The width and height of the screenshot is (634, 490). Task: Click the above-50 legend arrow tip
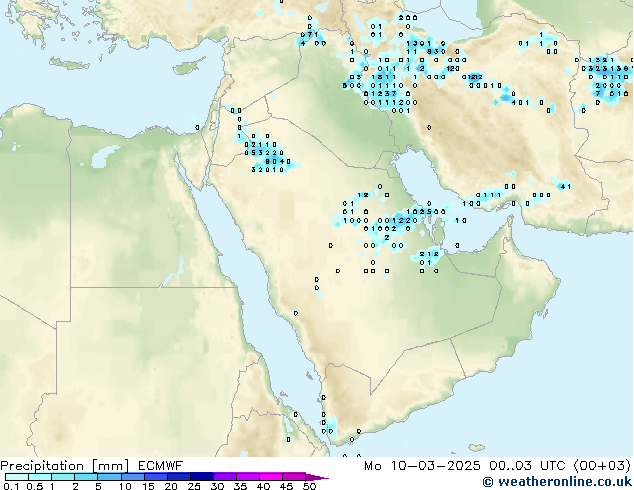(317, 477)
